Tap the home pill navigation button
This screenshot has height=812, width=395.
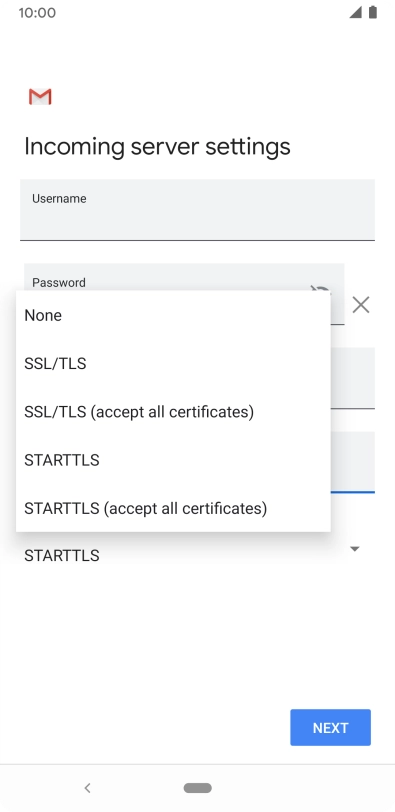click(198, 788)
